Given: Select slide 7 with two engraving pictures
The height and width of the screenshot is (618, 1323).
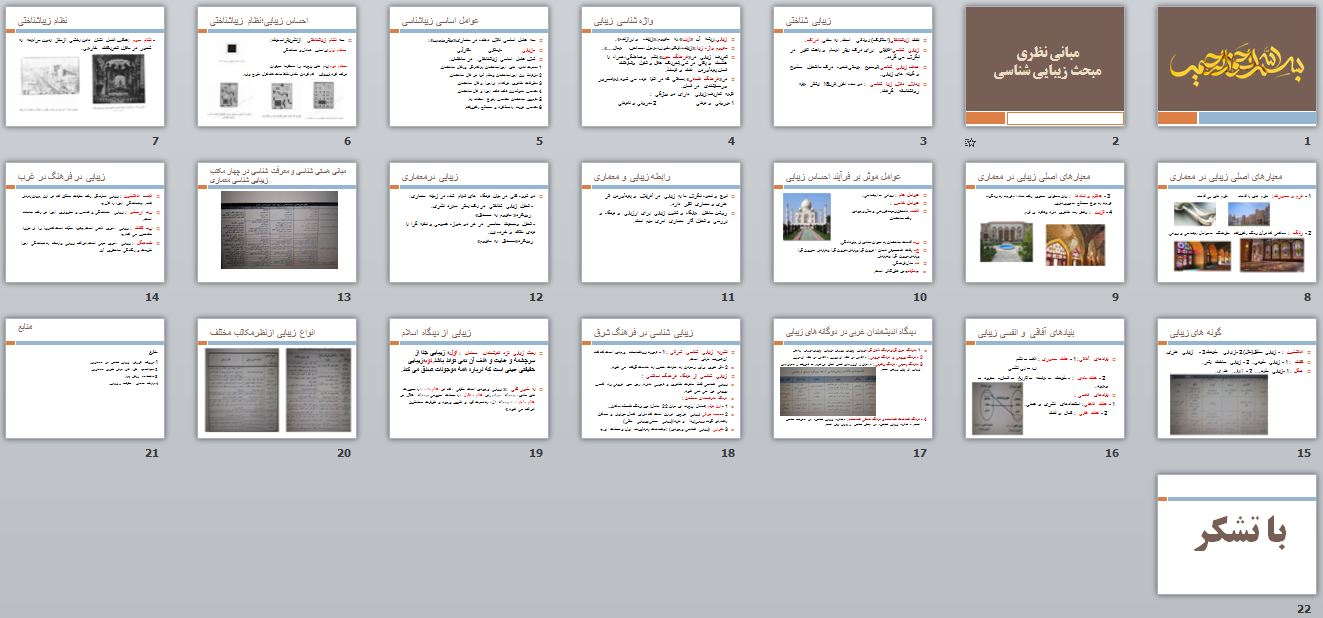Looking at the screenshot, I should point(85,66).
